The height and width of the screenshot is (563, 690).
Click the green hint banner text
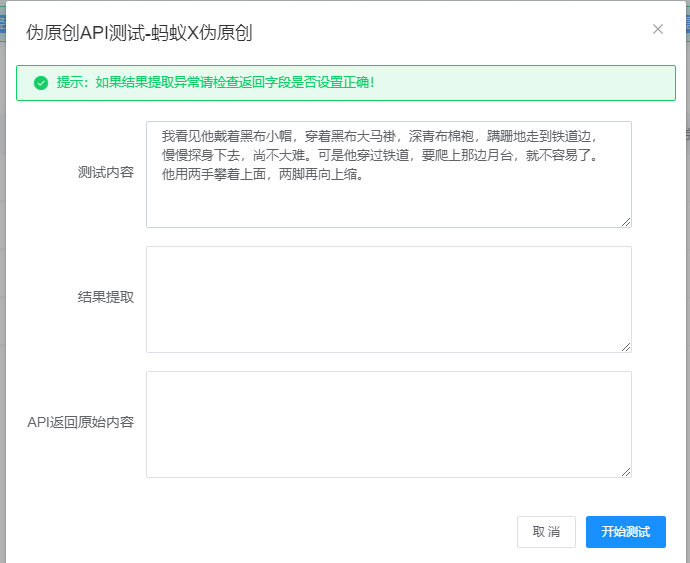click(x=215, y=83)
